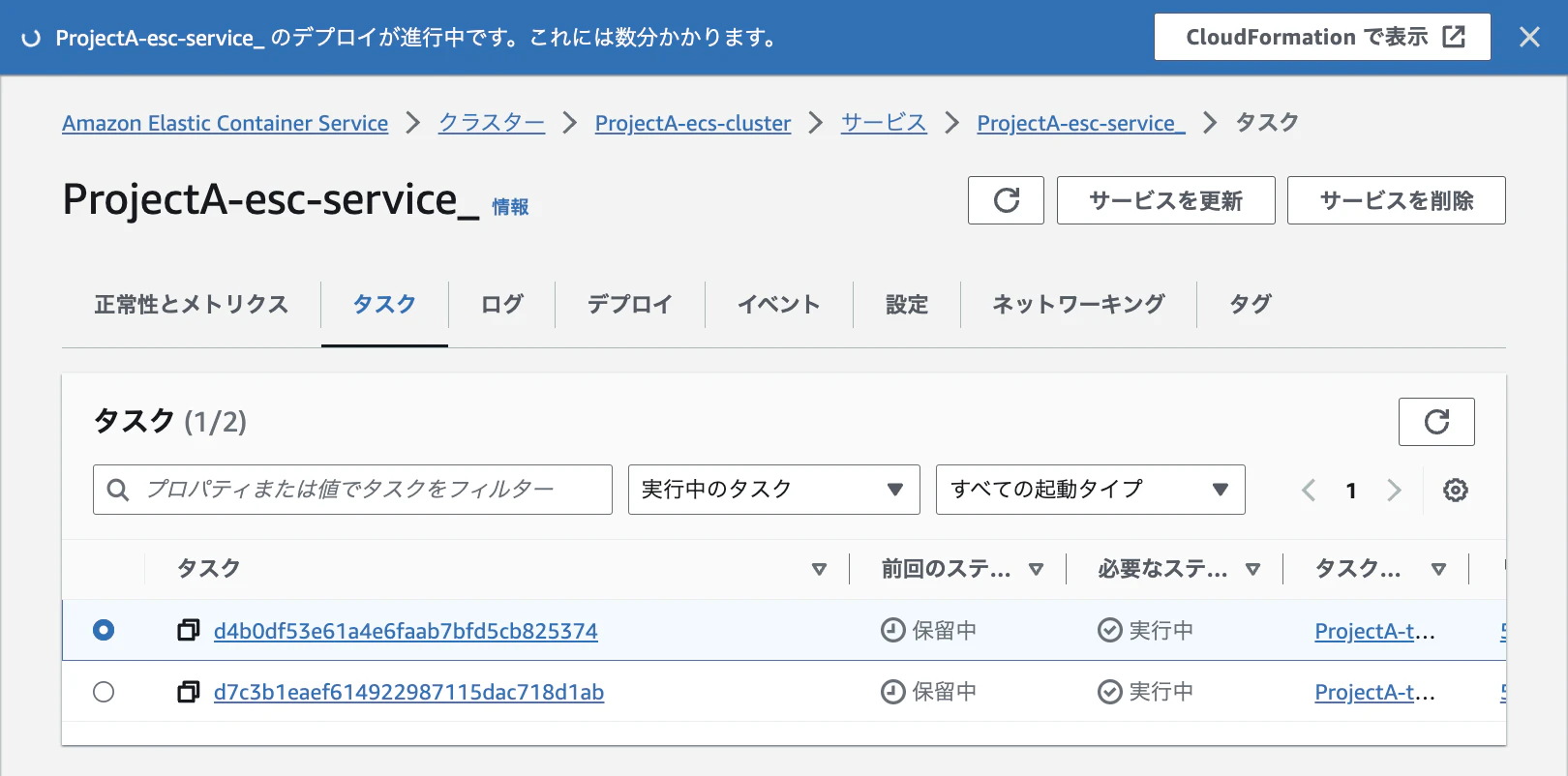Switch to the タスク tab
The image size is (1568, 776).
pos(384,305)
